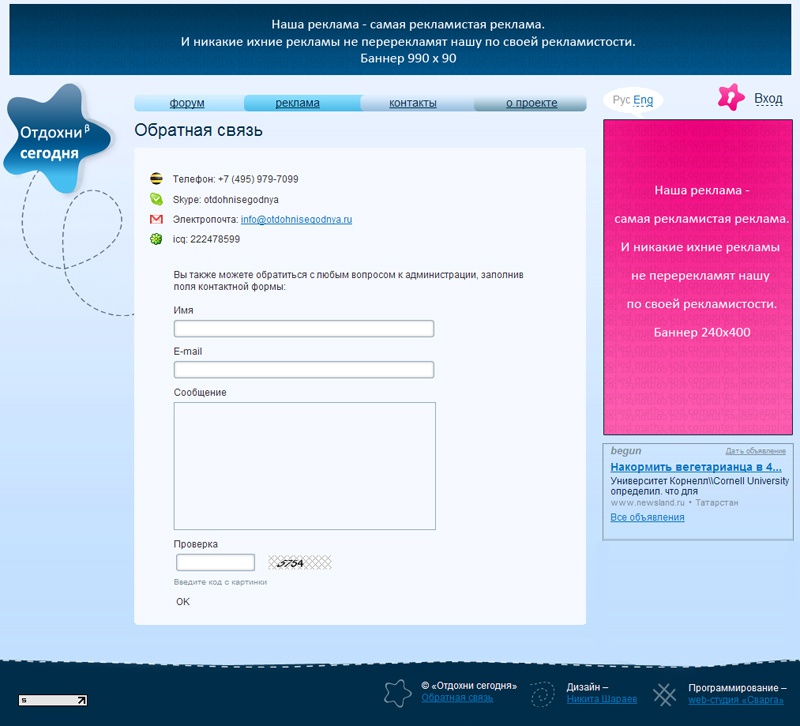800x726 pixels.
Task: Switch to the реклама tab
Action: click(298, 103)
